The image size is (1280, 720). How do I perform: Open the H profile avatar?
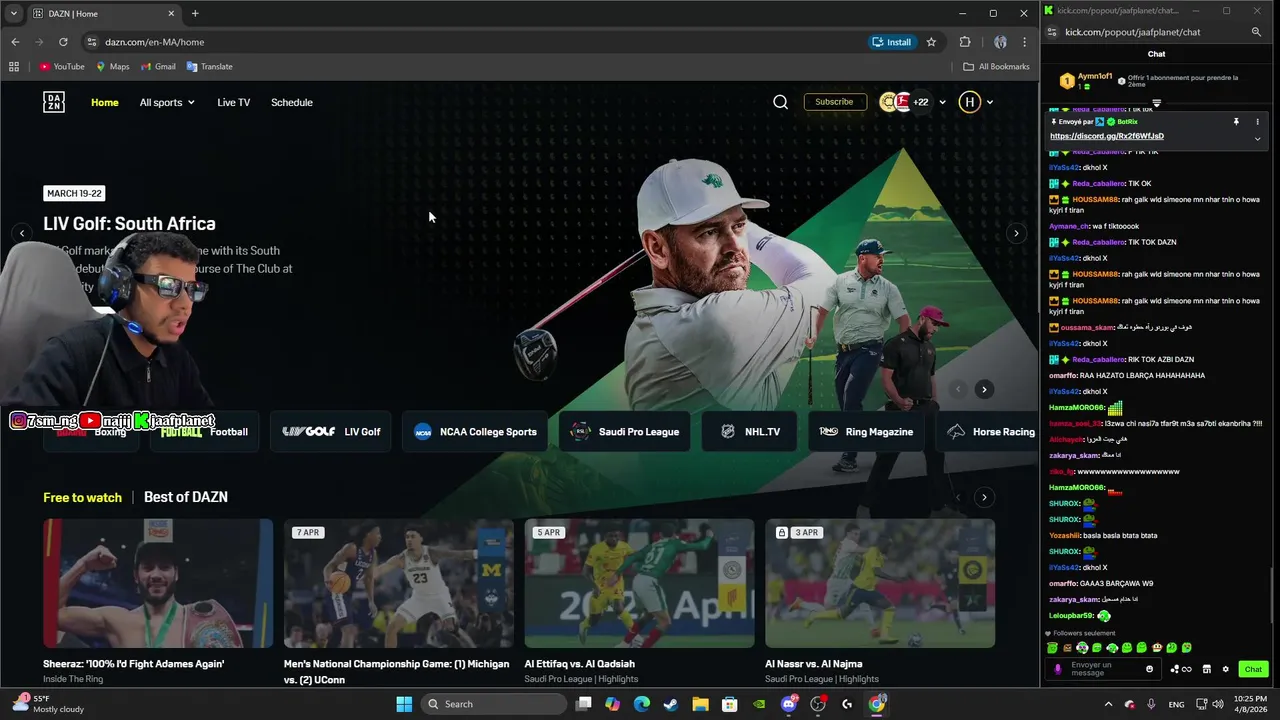pos(969,102)
